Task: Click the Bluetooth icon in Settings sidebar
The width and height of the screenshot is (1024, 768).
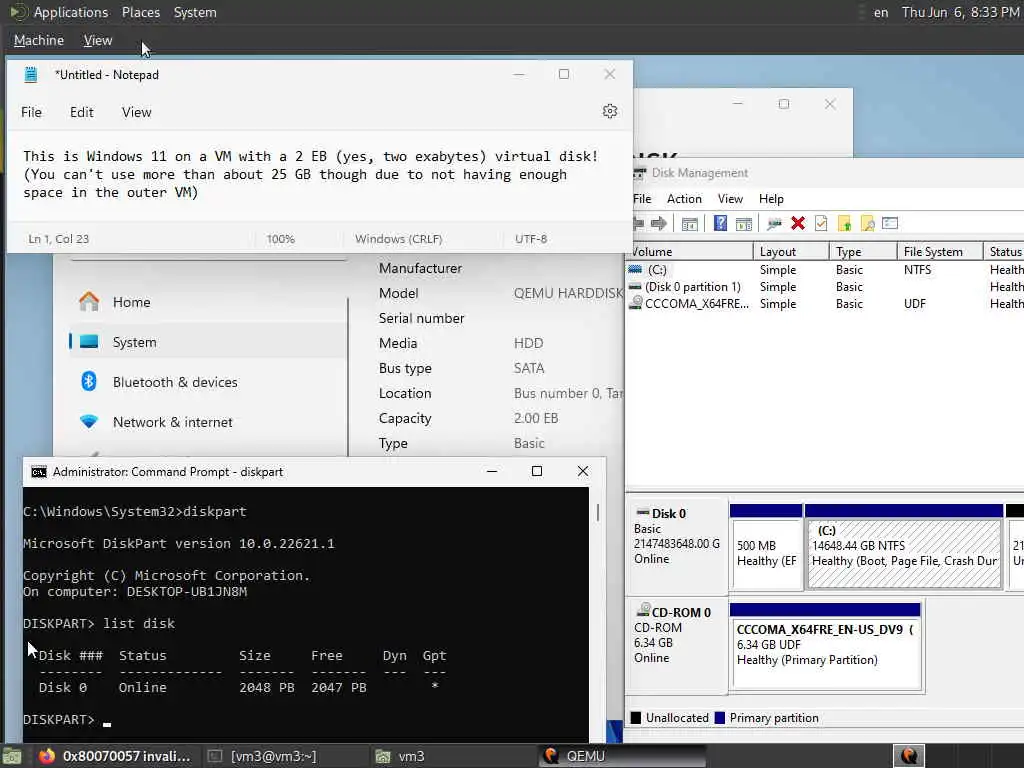Action: (89, 381)
